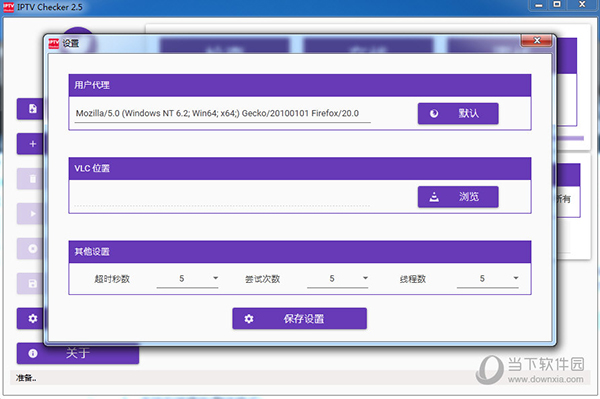Click the IPTV icon in the settings dialog title
The height and width of the screenshot is (399, 600).
tap(54, 44)
